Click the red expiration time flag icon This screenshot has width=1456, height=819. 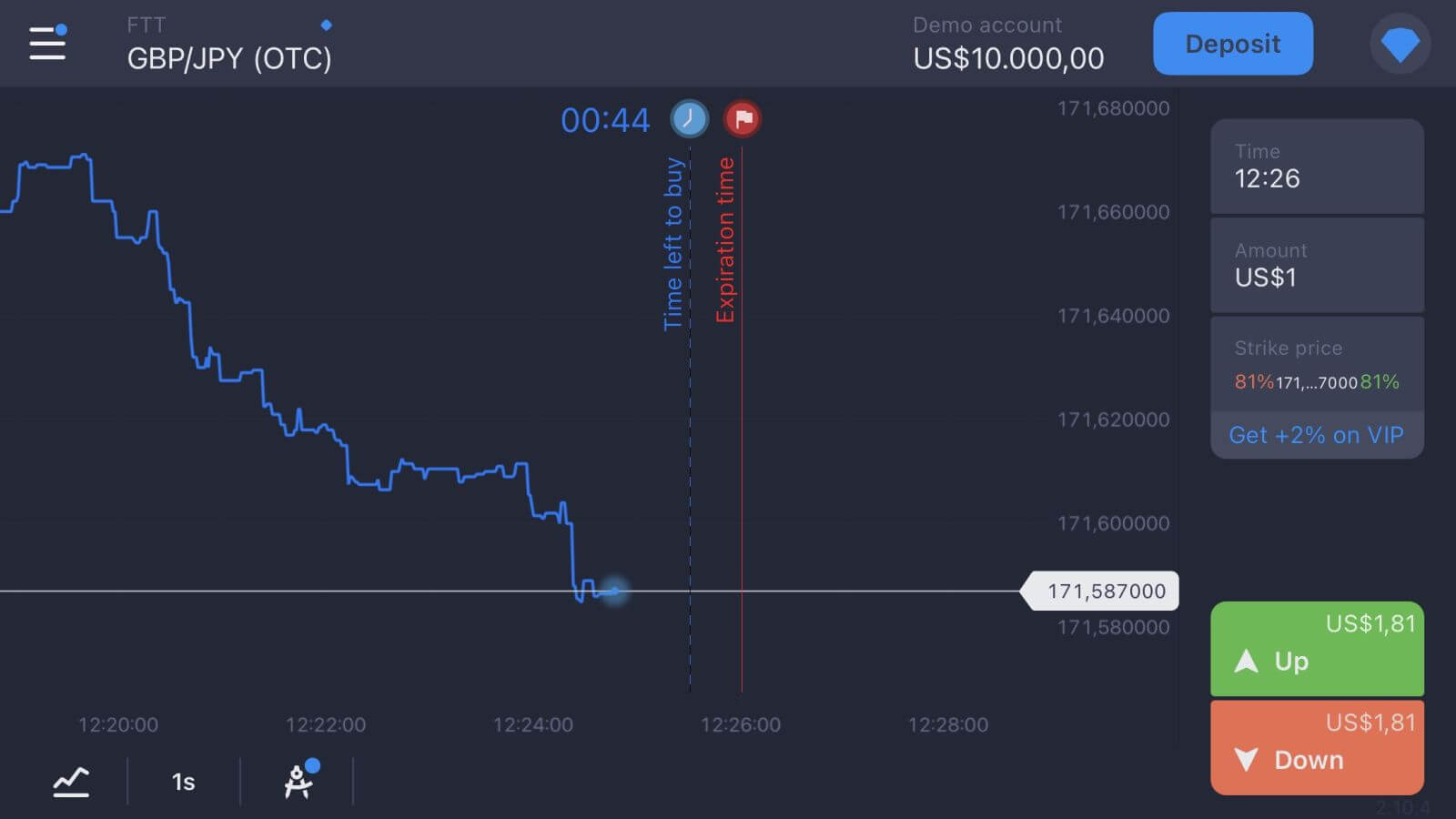[x=742, y=119]
